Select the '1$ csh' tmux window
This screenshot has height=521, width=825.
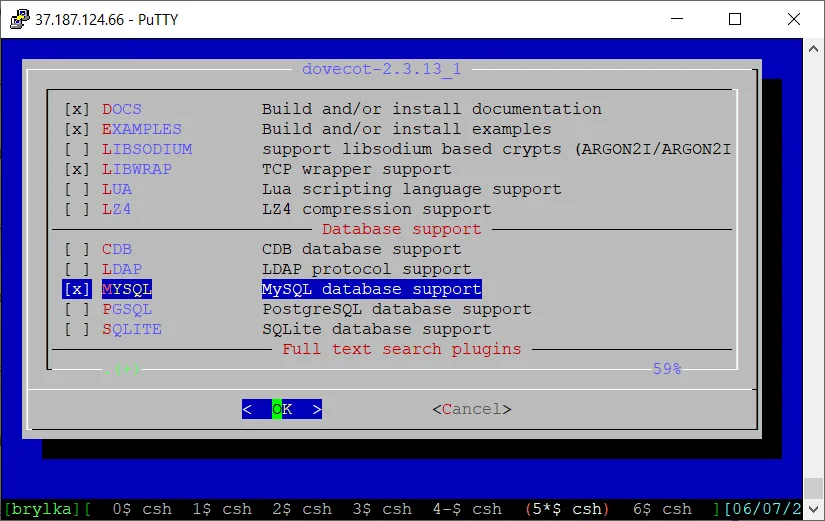point(222,509)
